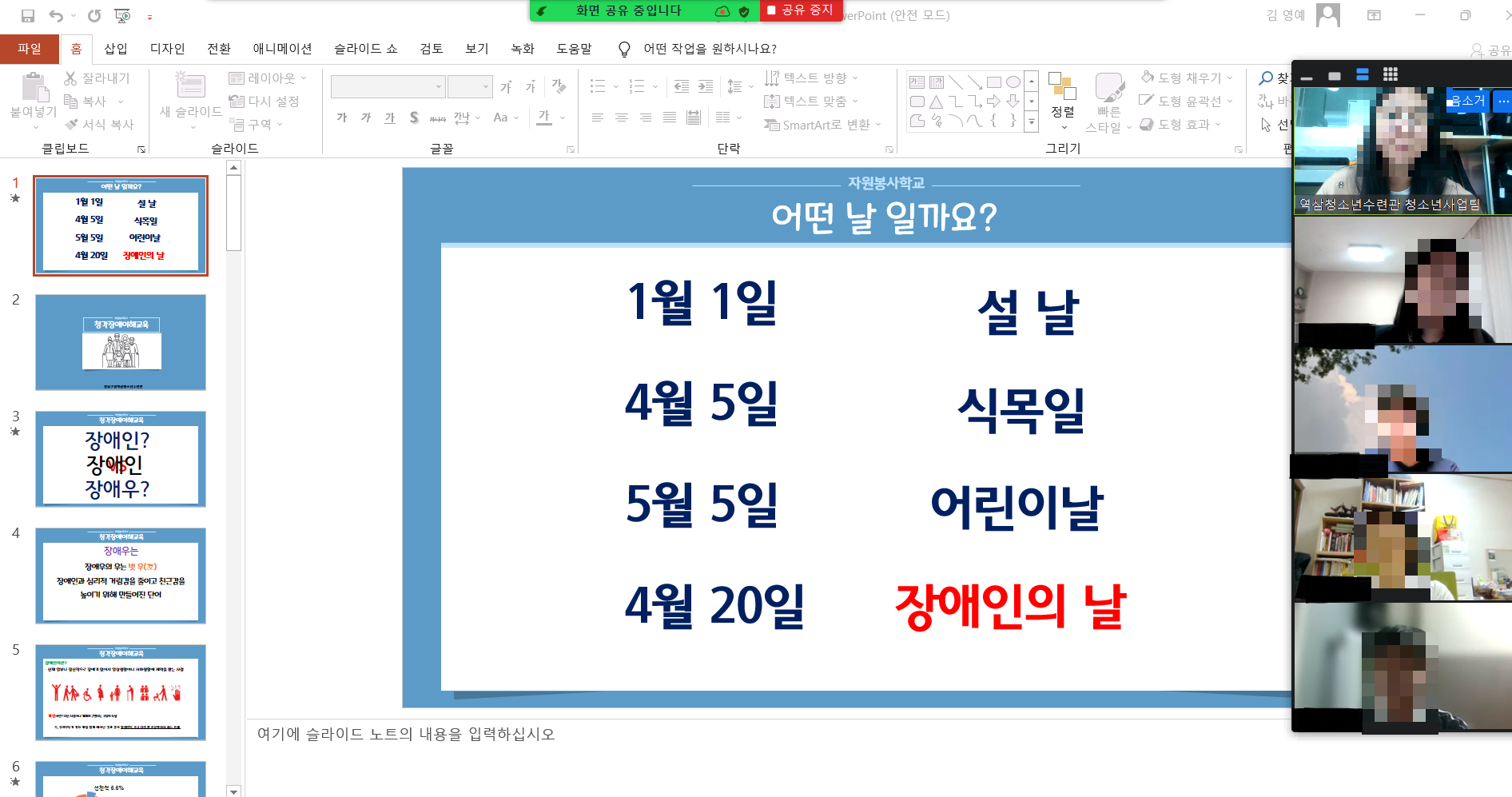Select the right arrow shape in the gallery

click(994, 102)
